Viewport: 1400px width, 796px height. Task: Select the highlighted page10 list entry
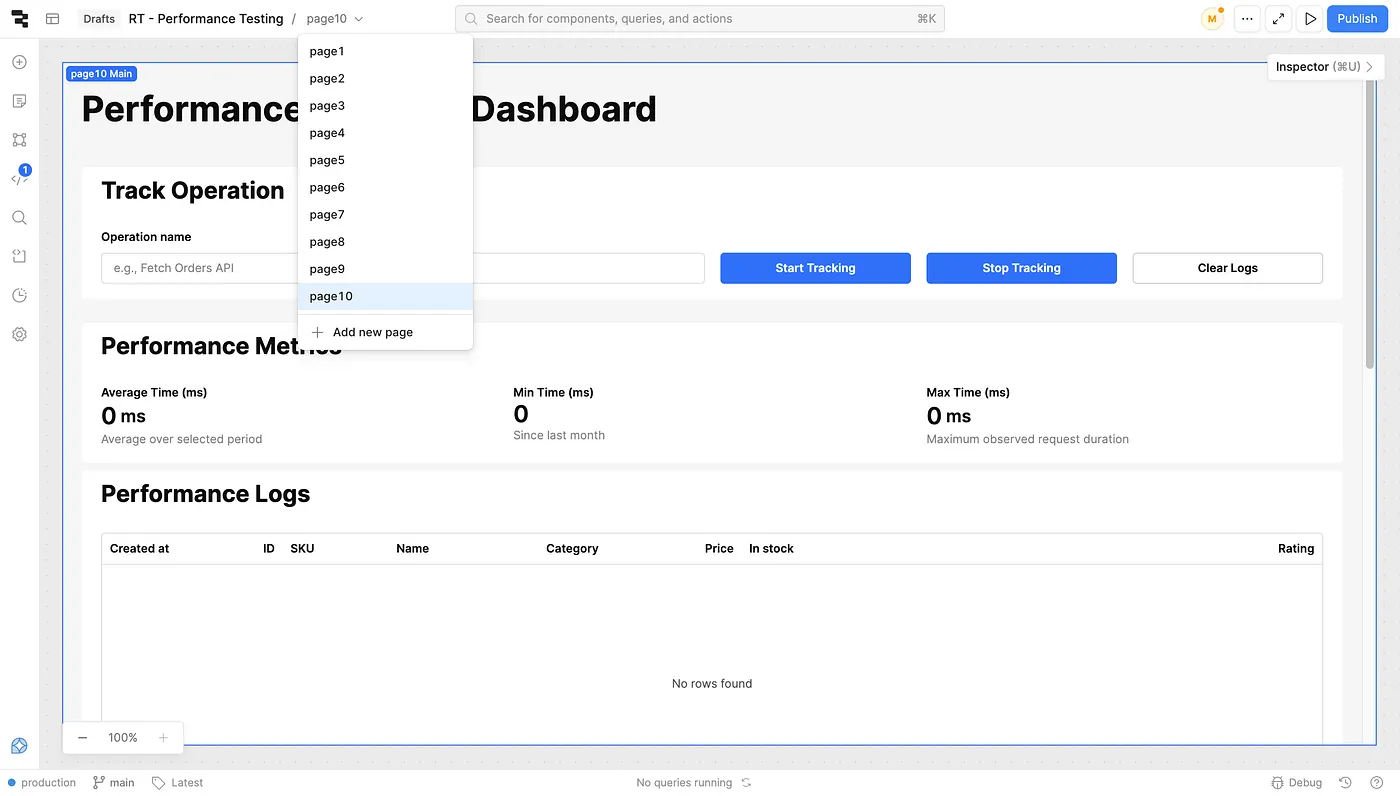[385, 296]
